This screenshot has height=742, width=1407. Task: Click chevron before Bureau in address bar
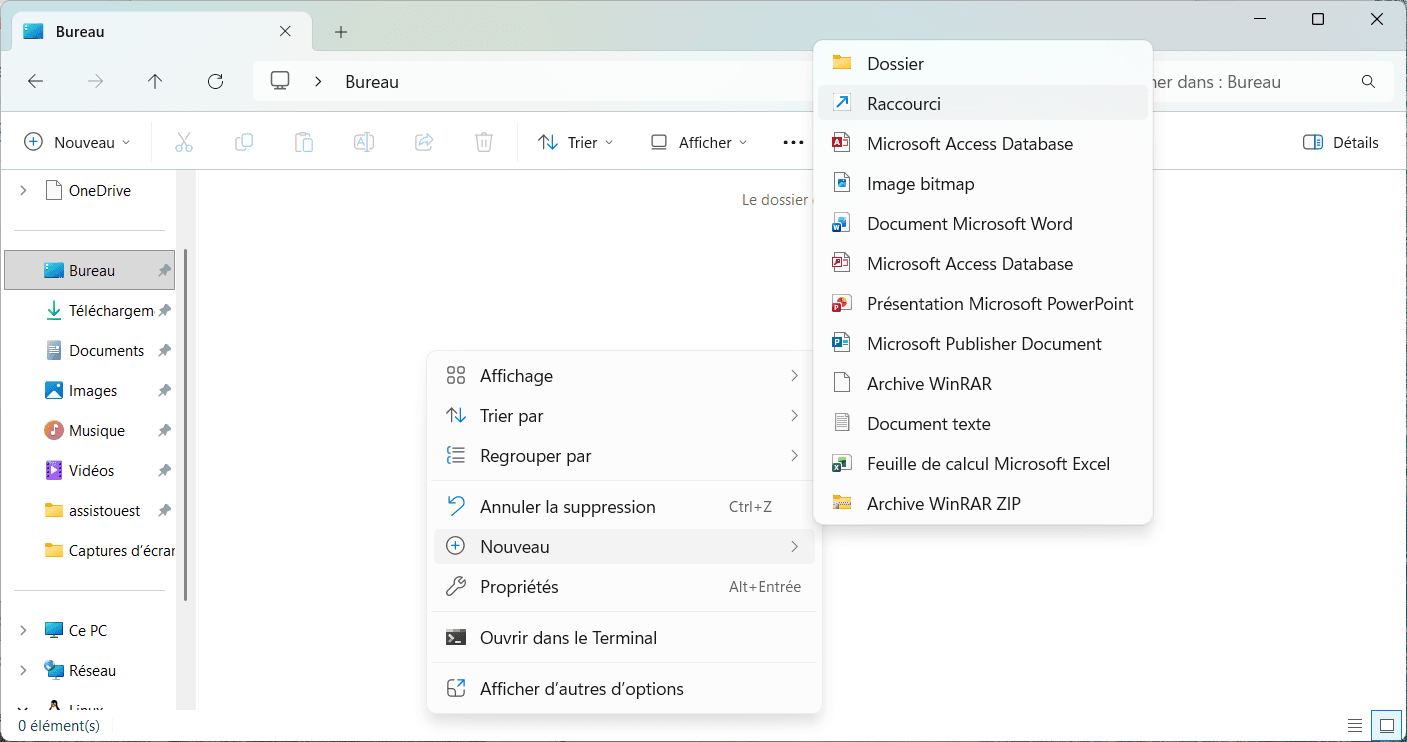(318, 82)
